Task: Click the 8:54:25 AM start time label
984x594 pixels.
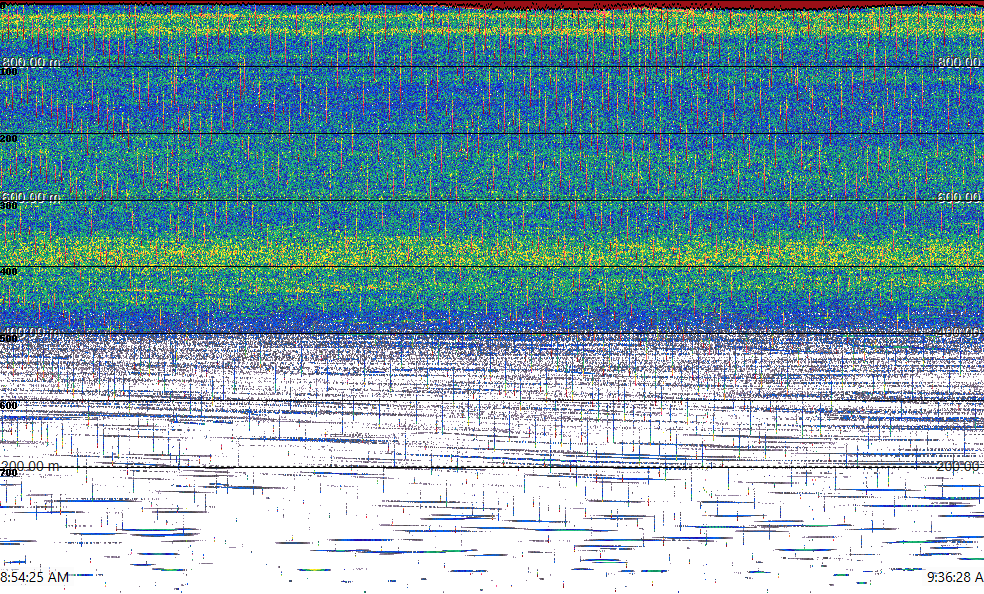Action: coord(35,576)
